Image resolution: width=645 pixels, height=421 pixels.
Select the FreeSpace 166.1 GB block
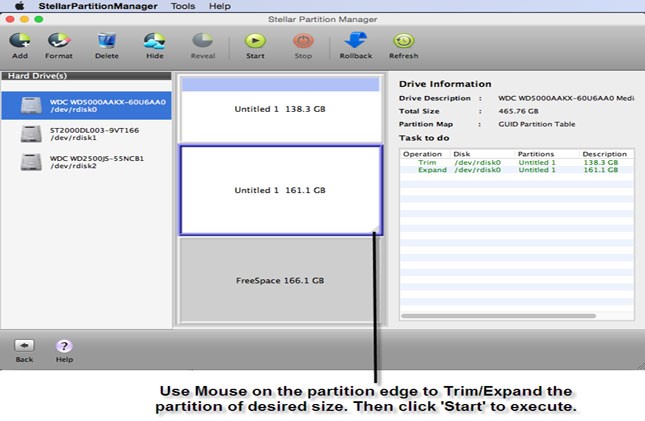pos(281,280)
